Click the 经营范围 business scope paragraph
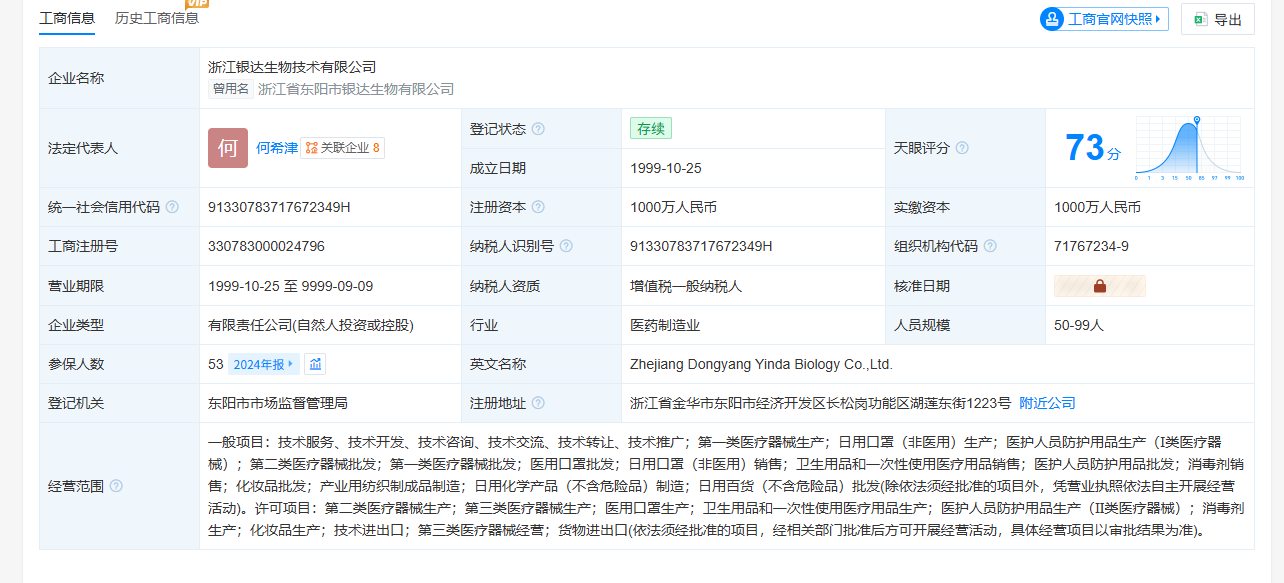1284x583 pixels. point(726,486)
